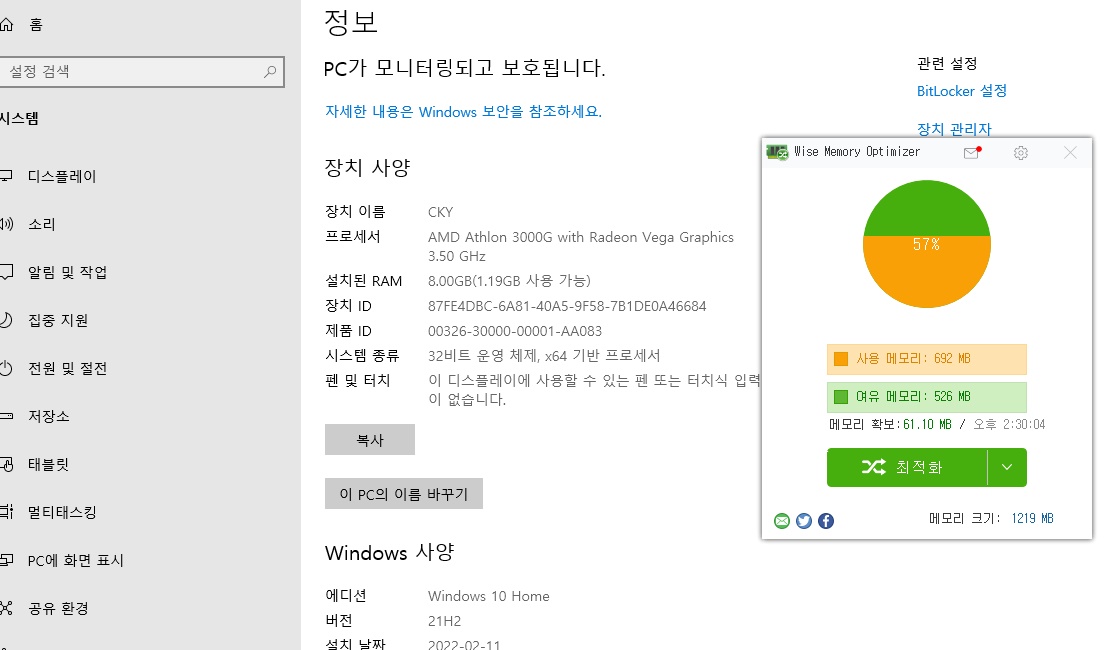Screen dimensions: 1110x650
Task: Click the shared experiences icon beside 공유 환경
Action: 6,608
